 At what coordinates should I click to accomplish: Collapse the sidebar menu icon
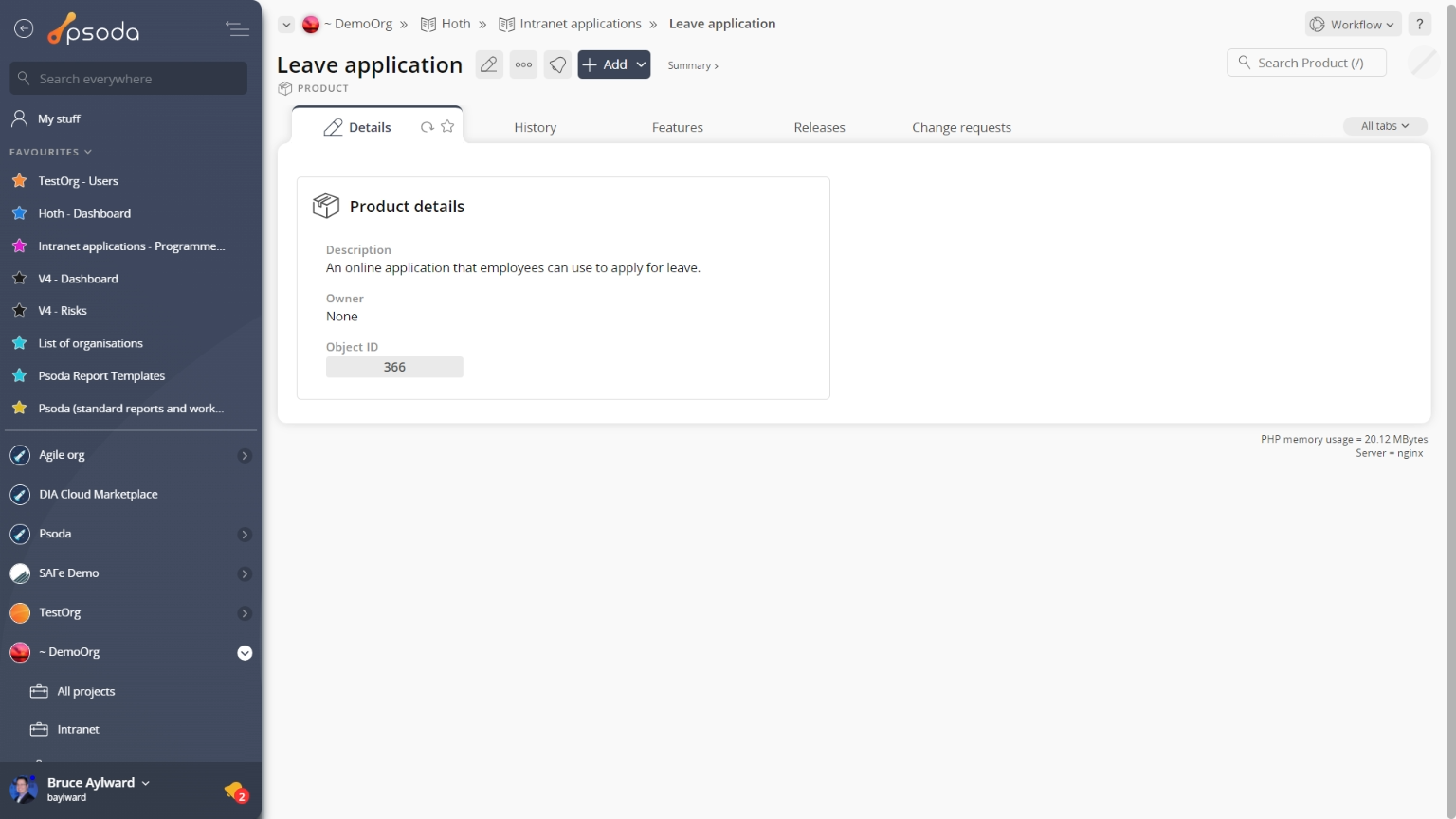click(x=237, y=29)
